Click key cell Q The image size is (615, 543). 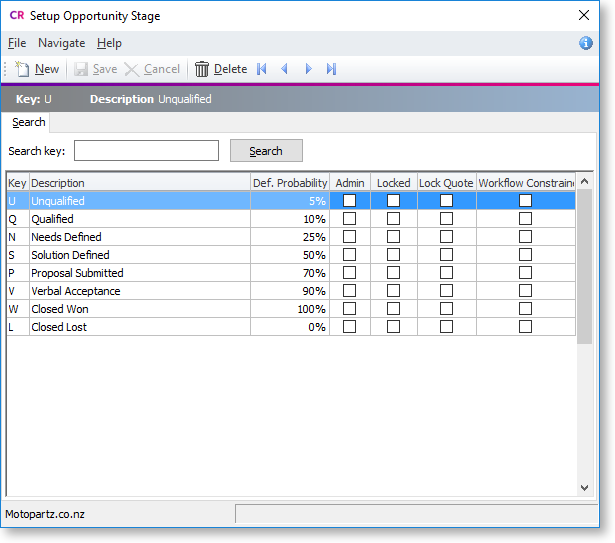pyautogui.click(x=18, y=219)
